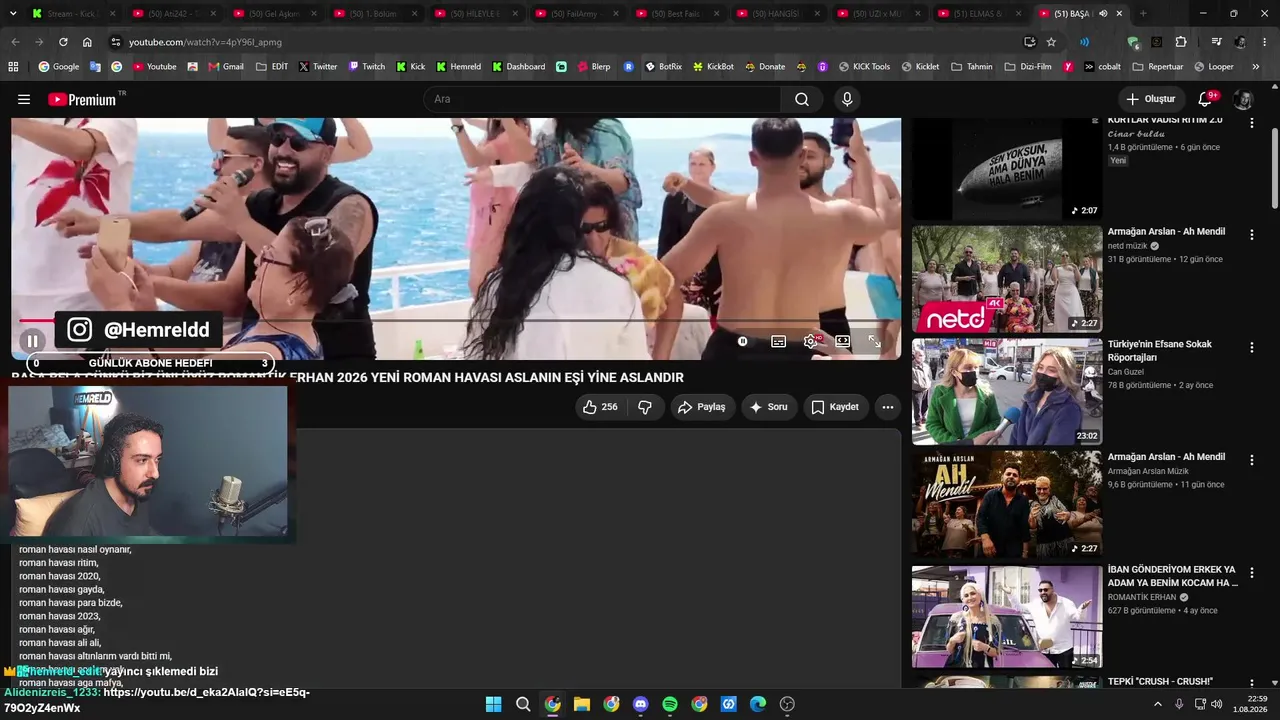The image size is (1280, 720).
Task: Start voice search with the microphone icon
Action: 847,99
